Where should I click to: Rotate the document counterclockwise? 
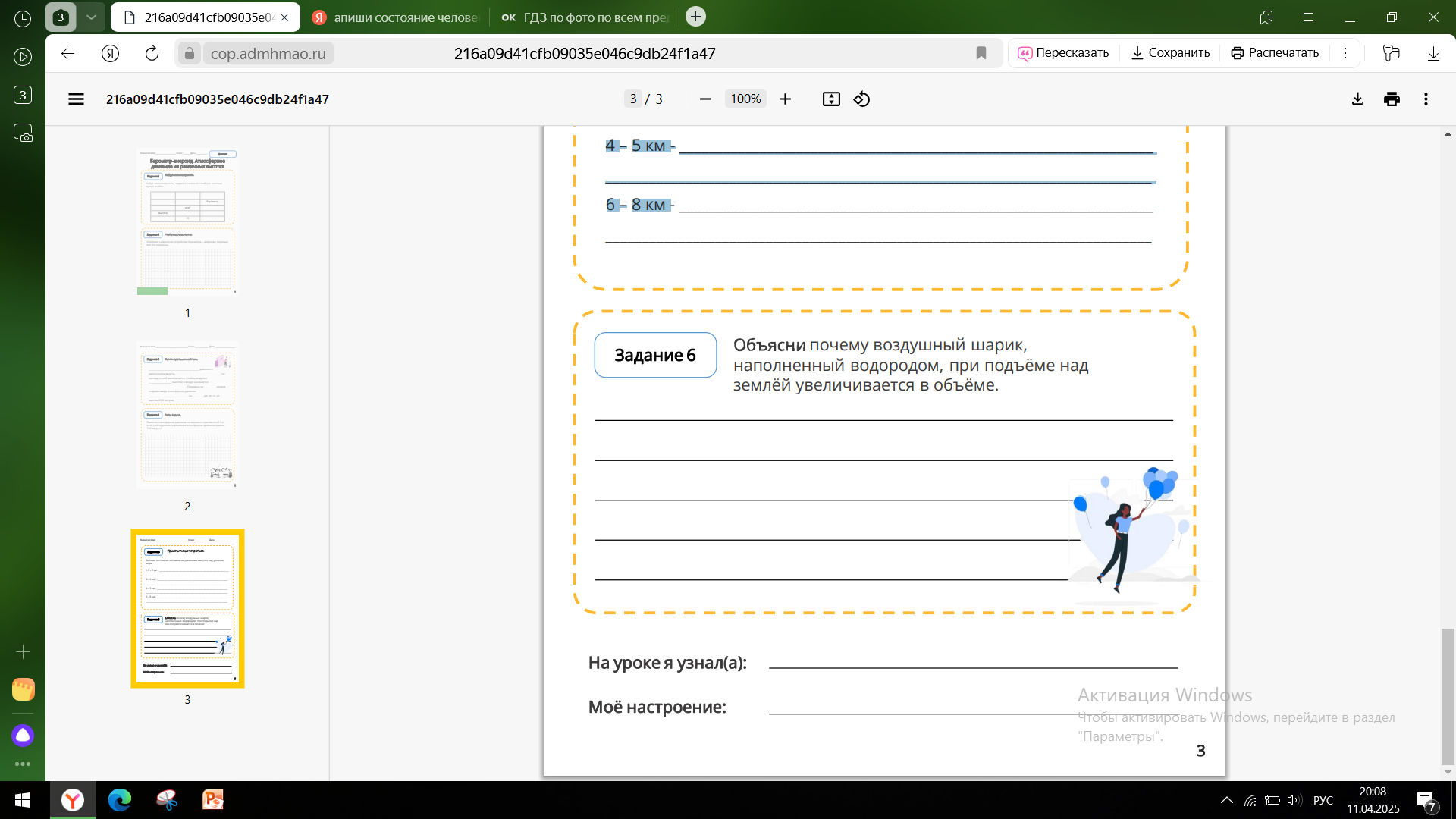click(x=861, y=99)
